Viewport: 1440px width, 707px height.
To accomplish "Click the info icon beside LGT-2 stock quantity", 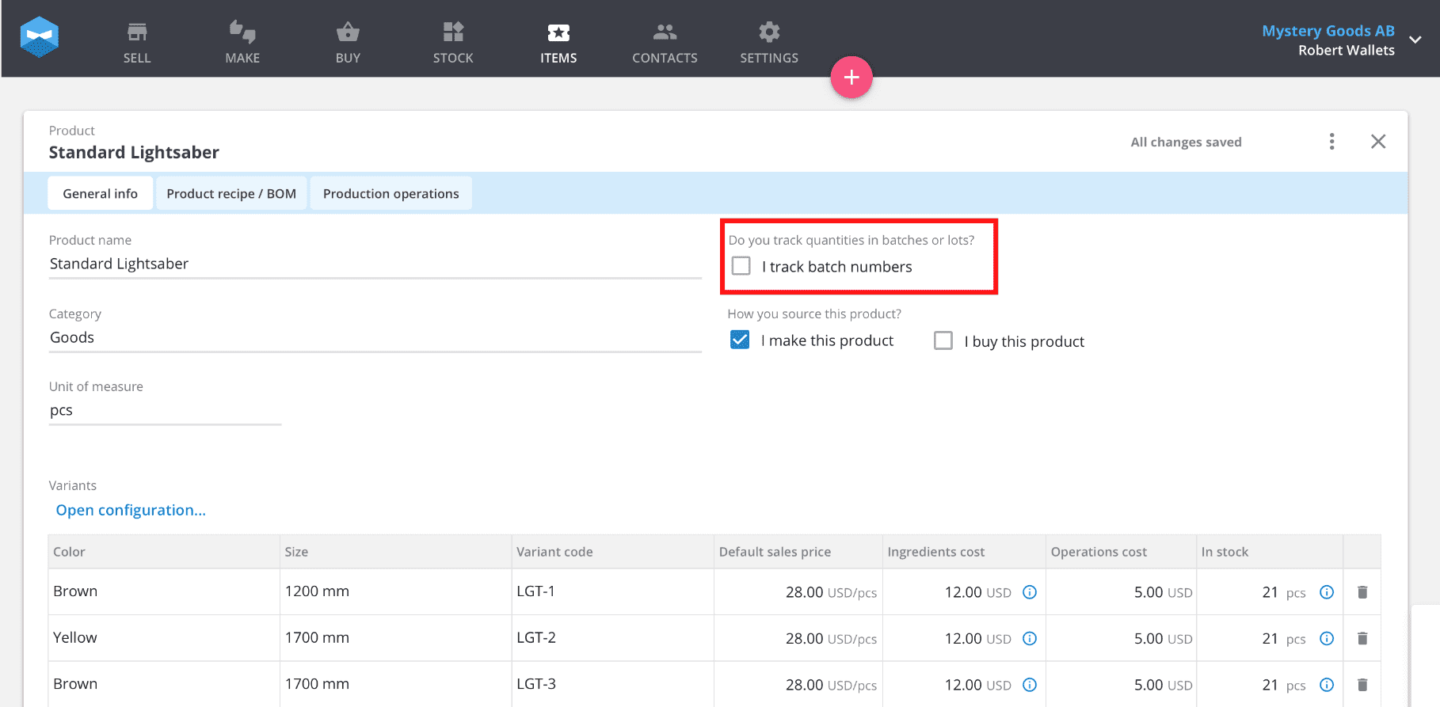I will [1326, 638].
